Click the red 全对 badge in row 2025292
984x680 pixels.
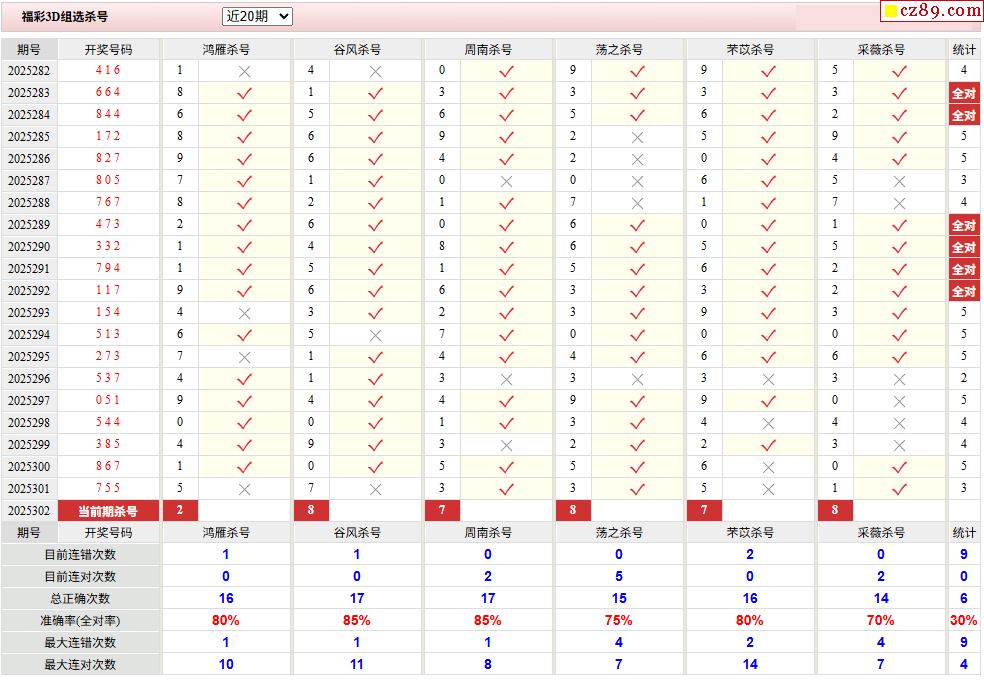click(963, 291)
